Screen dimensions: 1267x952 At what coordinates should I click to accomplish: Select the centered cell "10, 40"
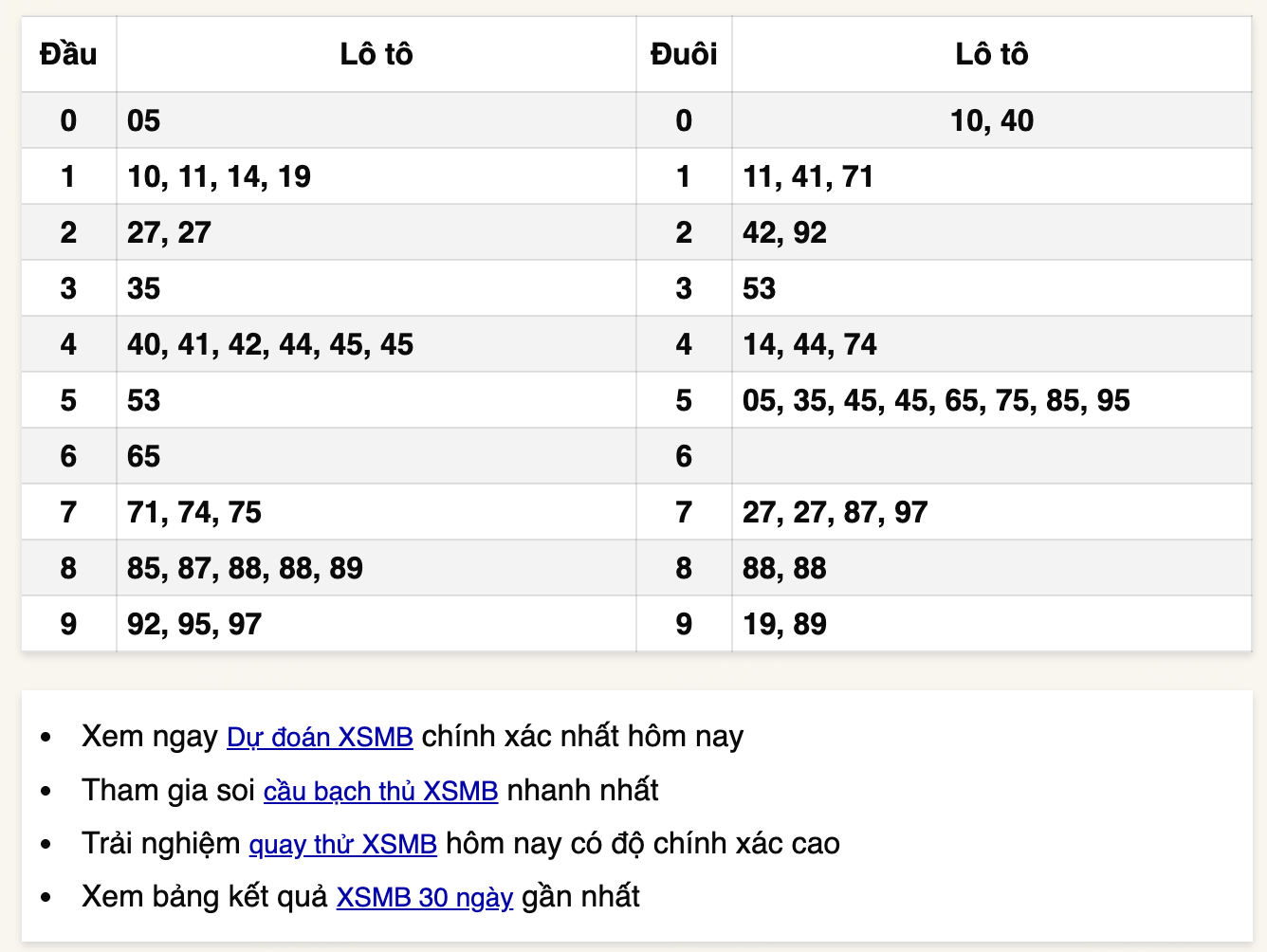tap(991, 120)
